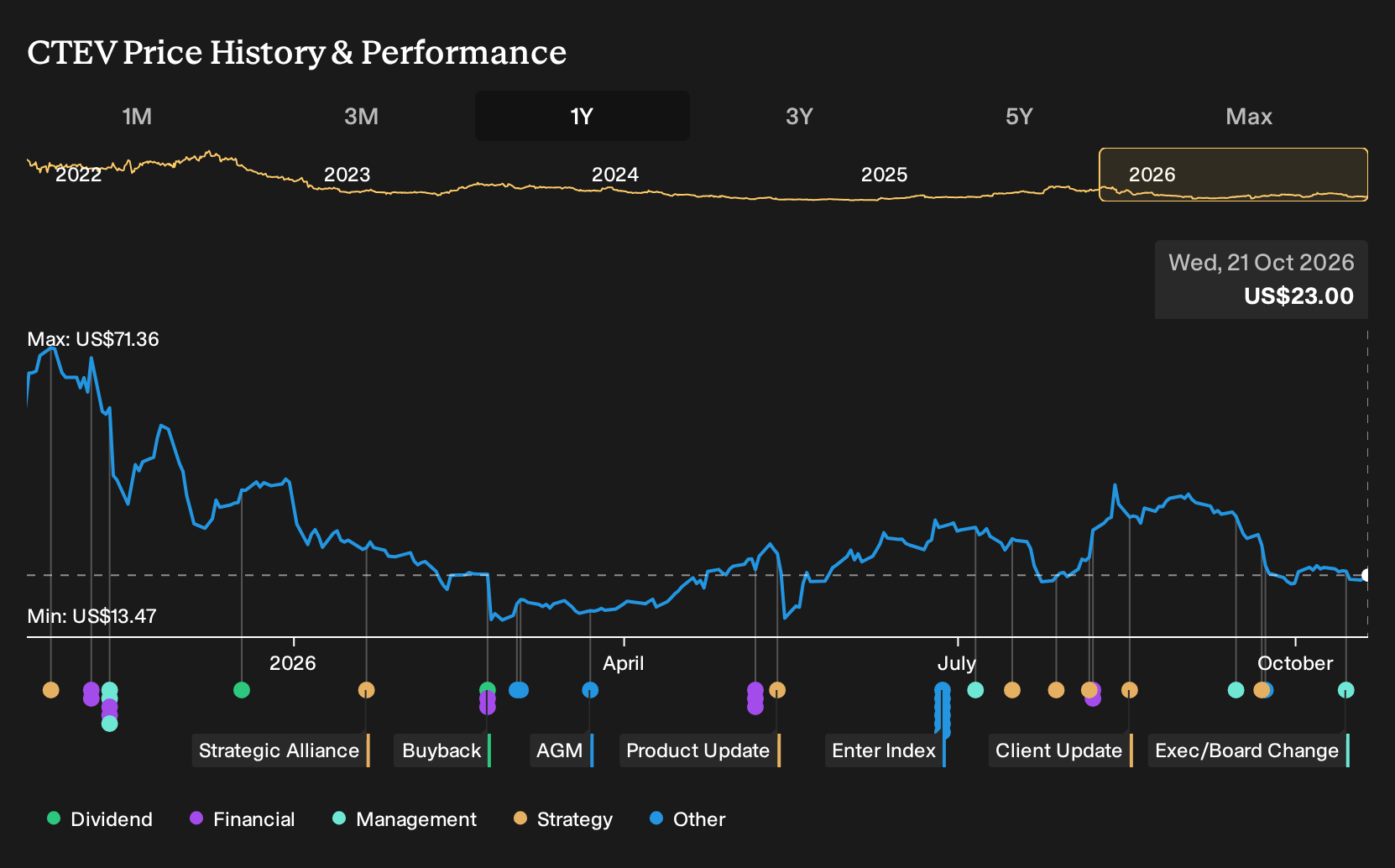Select lowest teal dot in leftmost stacked cluster
This screenshot has width=1395, height=868.
(109, 724)
